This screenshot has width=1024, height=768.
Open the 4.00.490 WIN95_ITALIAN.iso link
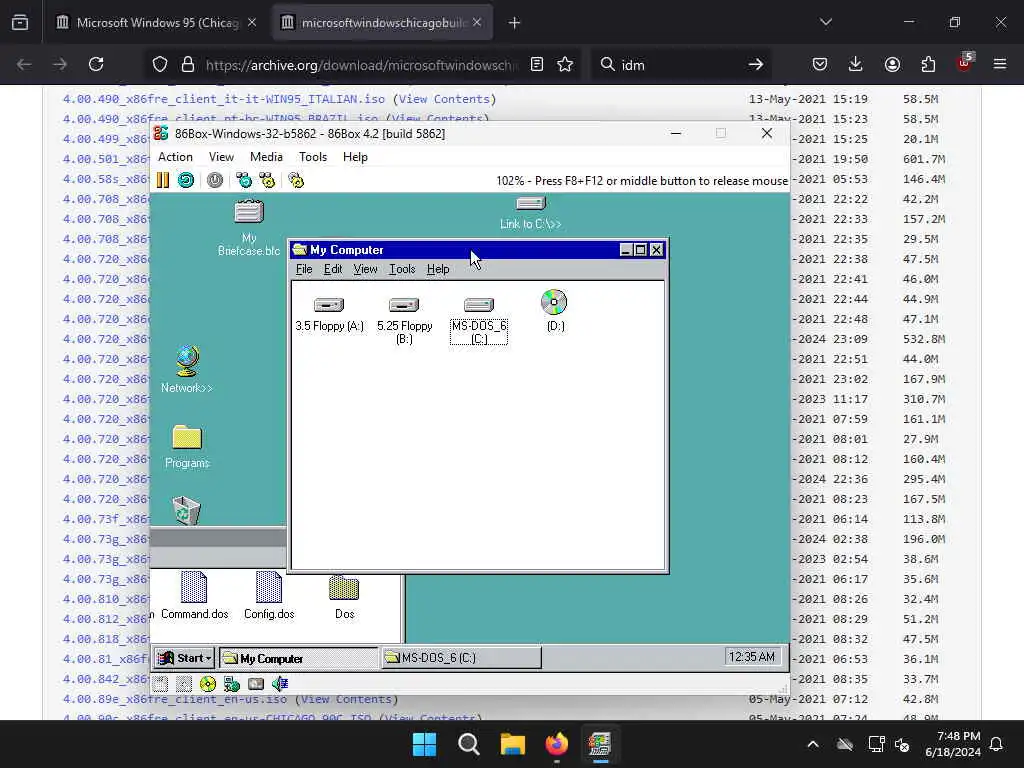(223, 99)
